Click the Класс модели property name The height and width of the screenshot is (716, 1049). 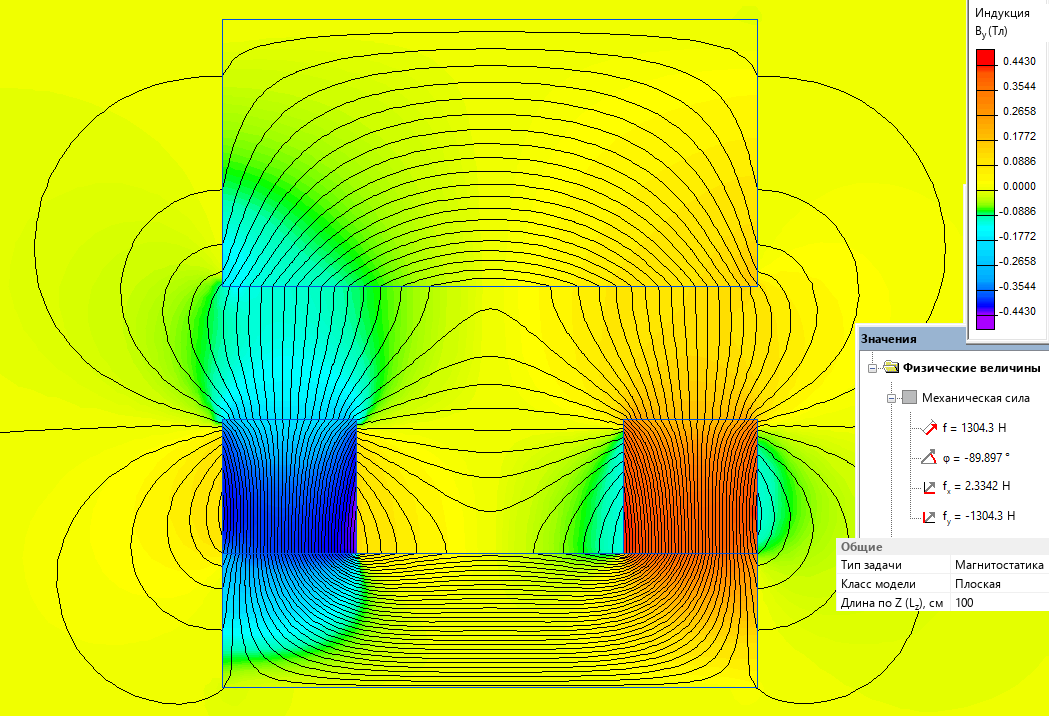tap(878, 584)
